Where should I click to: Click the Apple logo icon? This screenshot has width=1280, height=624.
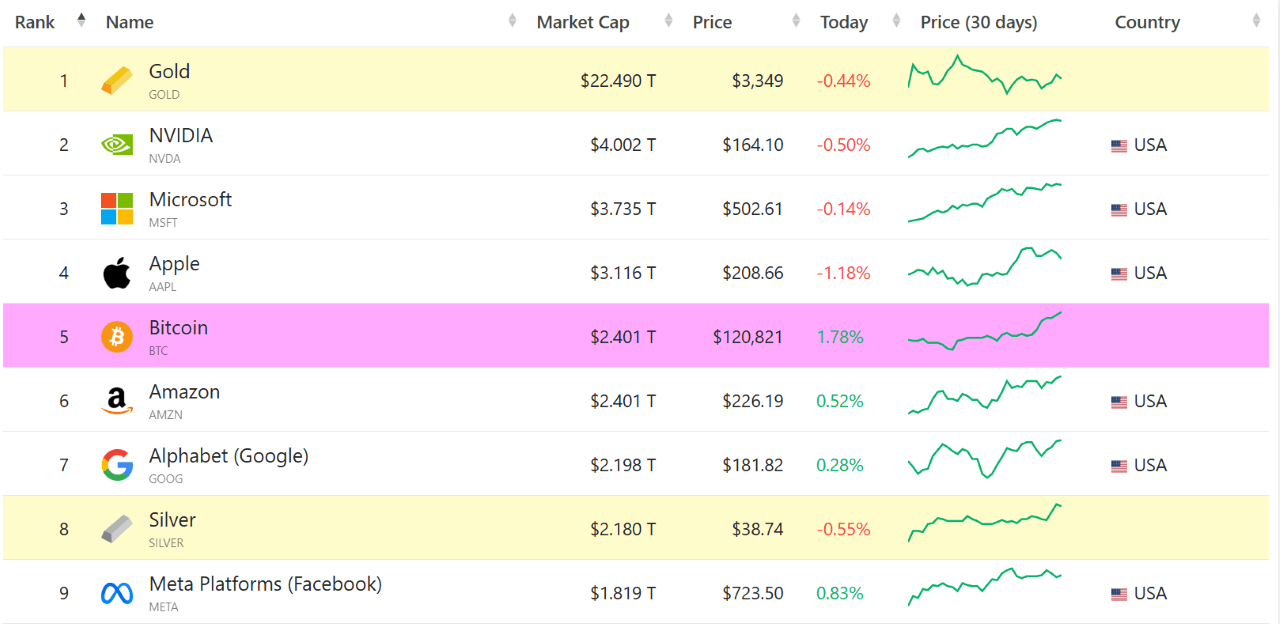click(117, 273)
